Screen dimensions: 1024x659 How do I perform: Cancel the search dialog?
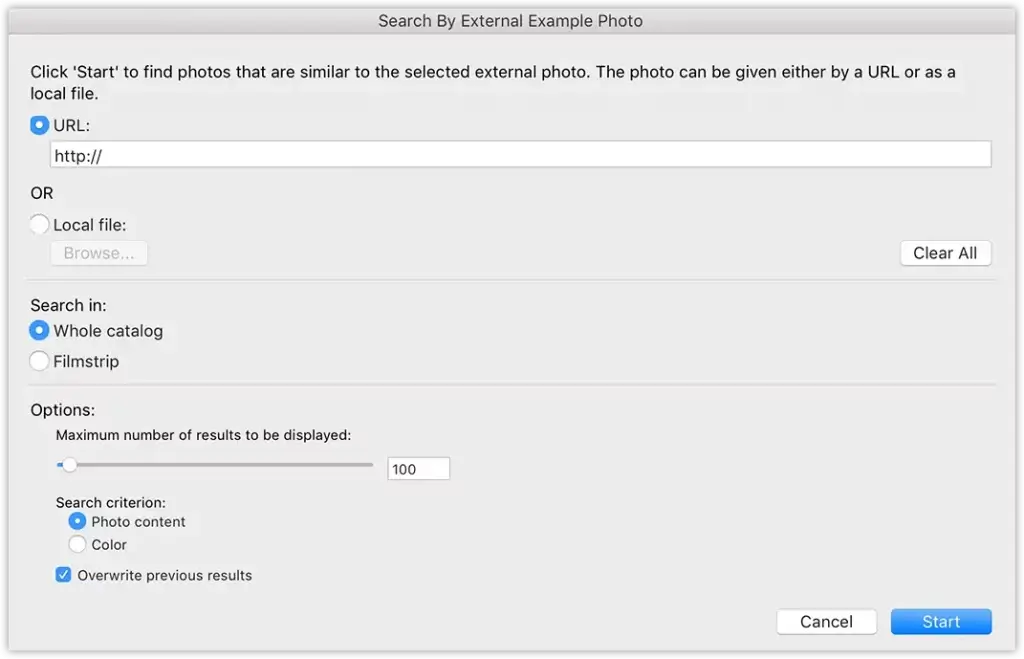[826, 621]
